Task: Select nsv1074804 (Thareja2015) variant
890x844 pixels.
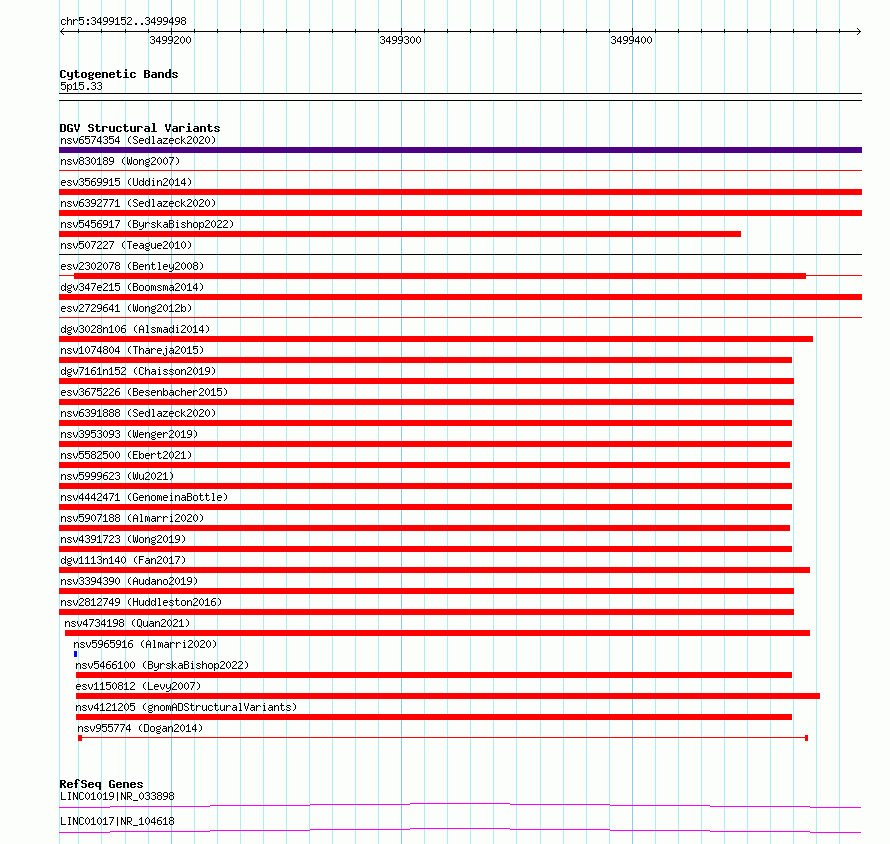Action: [132, 350]
